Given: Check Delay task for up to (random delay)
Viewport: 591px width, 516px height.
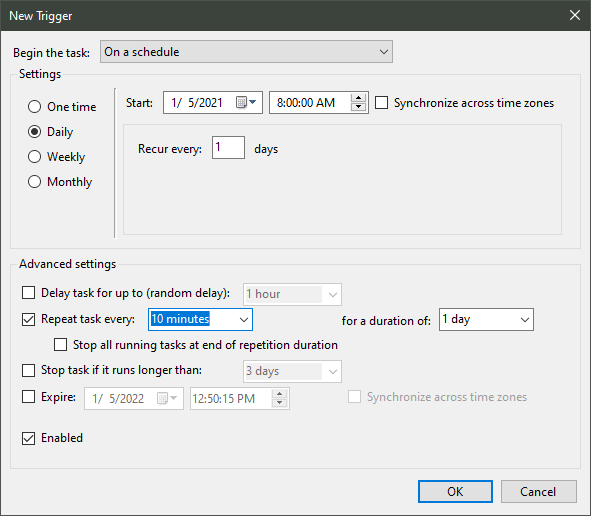Looking at the screenshot, I should [28, 292].
